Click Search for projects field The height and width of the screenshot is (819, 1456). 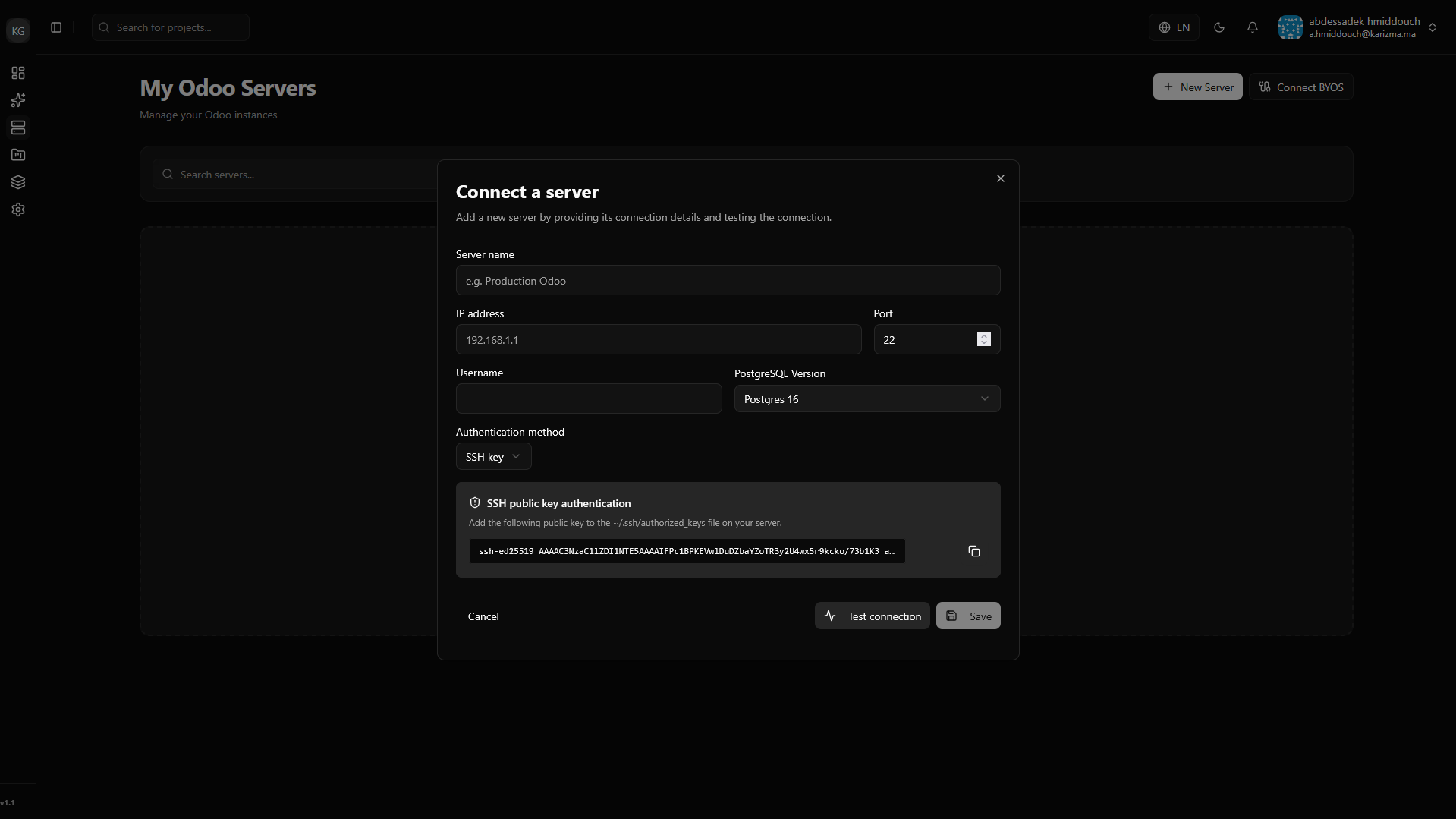171,27
